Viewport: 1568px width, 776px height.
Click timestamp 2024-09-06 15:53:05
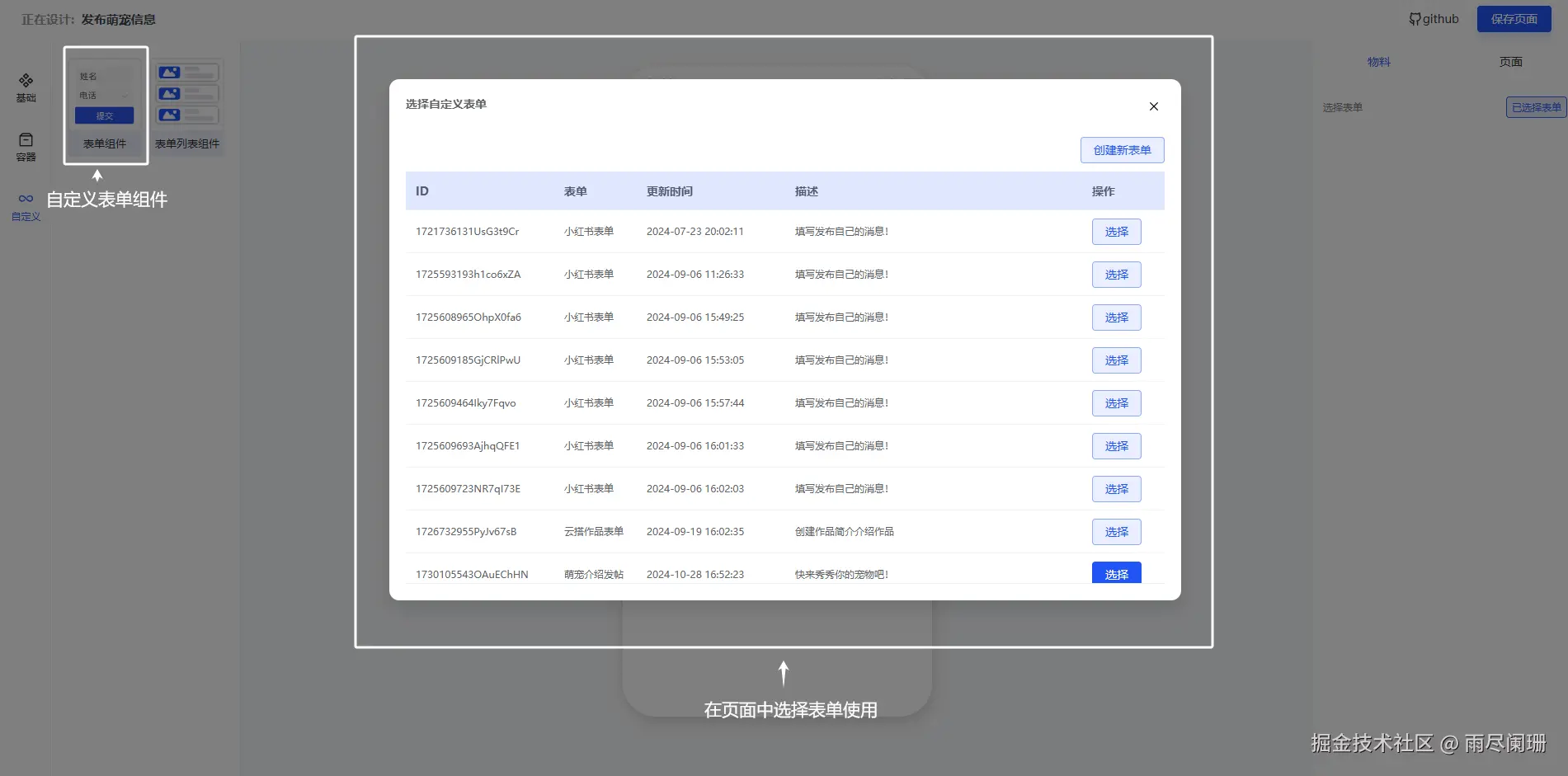695,360
